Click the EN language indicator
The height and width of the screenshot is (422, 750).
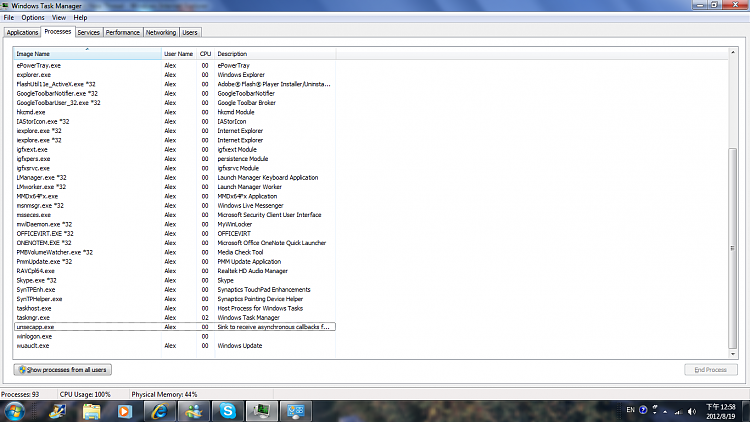[630, 410]
